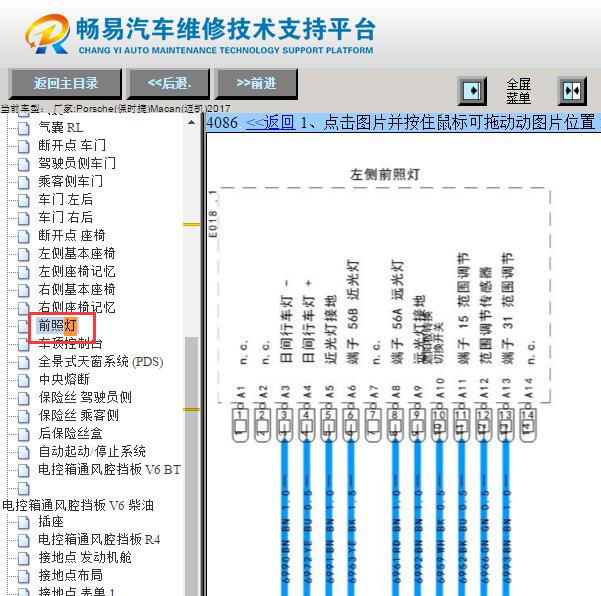Screen dimensions: 601x596
Task: Open 车门 右后 diagram
Action: click(x=66, y=217)
